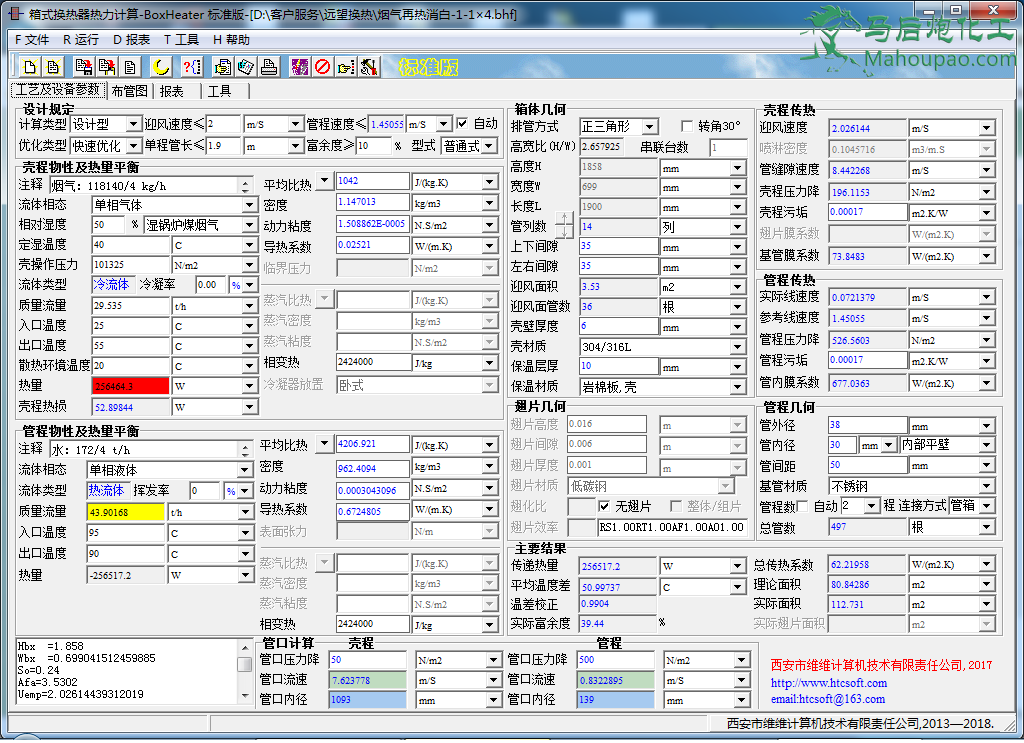1024x743 pixels.
Task: Open the 基管材质 不锈钢 dropdown
Action: (986, 486)
